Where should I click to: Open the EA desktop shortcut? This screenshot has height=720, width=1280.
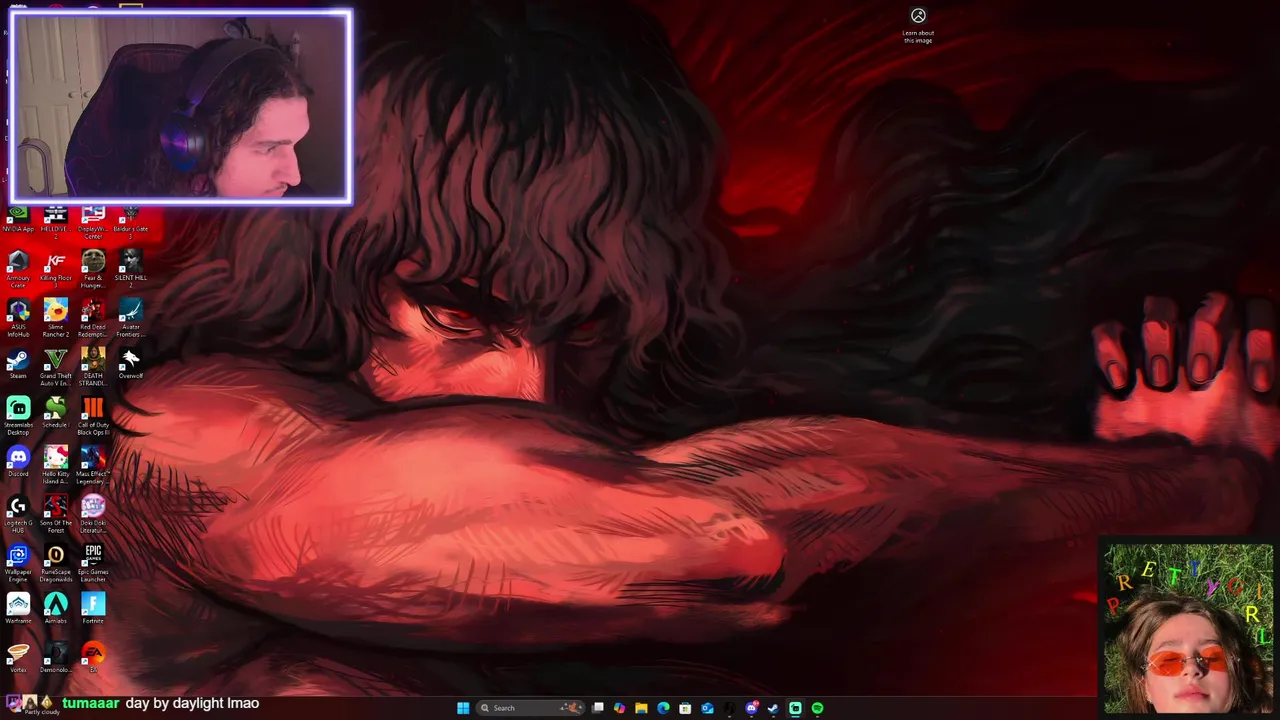pyautogui.click(x=93, y=658)
